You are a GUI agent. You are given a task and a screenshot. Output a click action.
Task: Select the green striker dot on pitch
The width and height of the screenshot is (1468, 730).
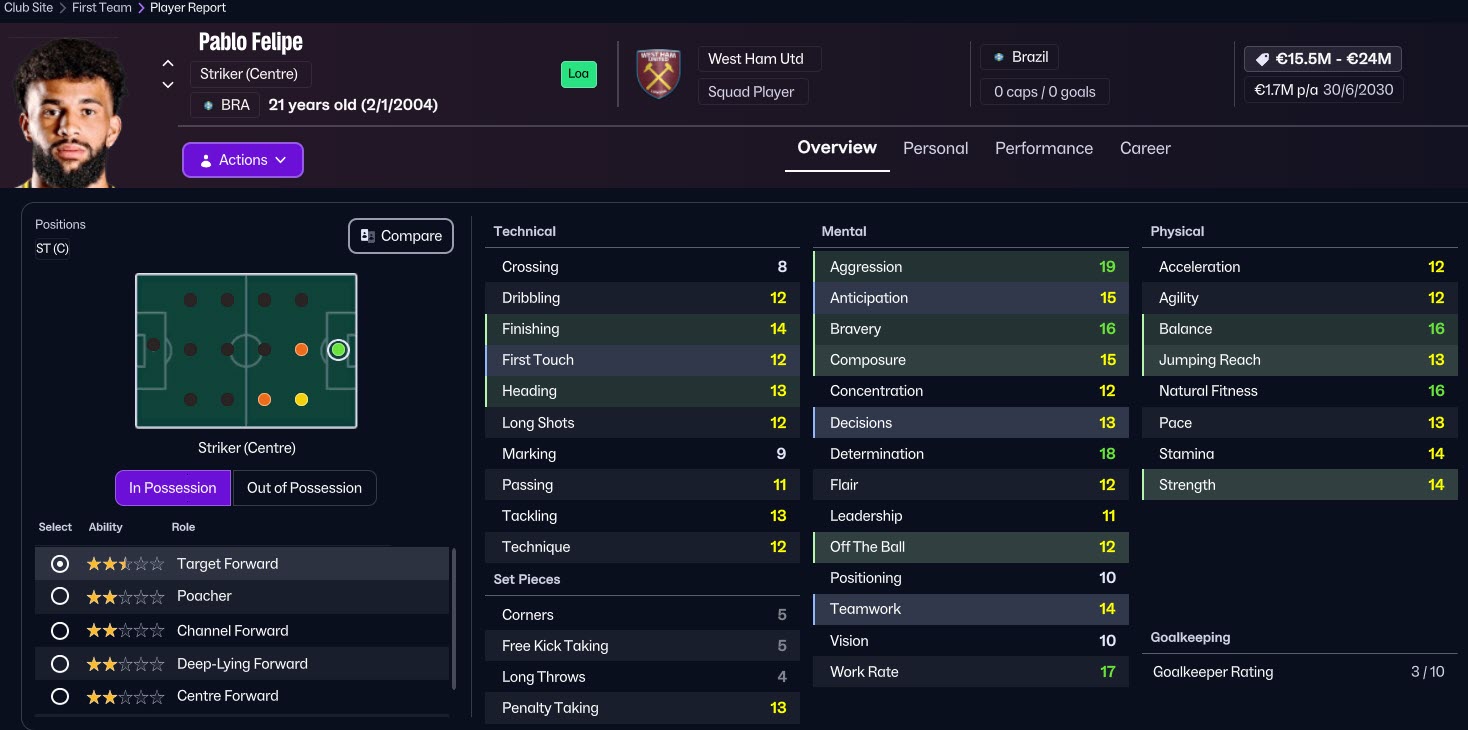click(x=338, y=350)
